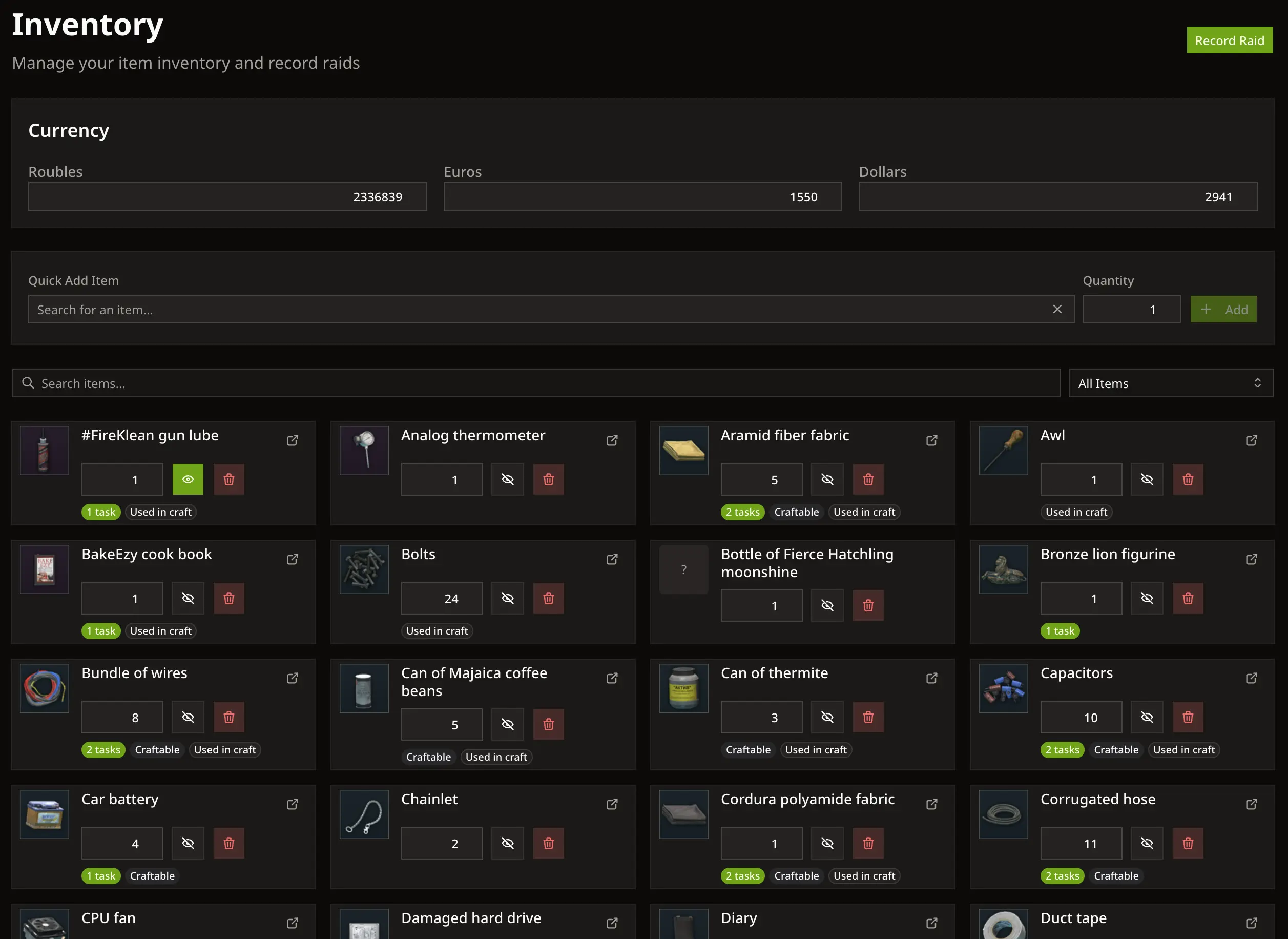
Task: Click Add to quick add an item
Action: tap(1224, 309)
